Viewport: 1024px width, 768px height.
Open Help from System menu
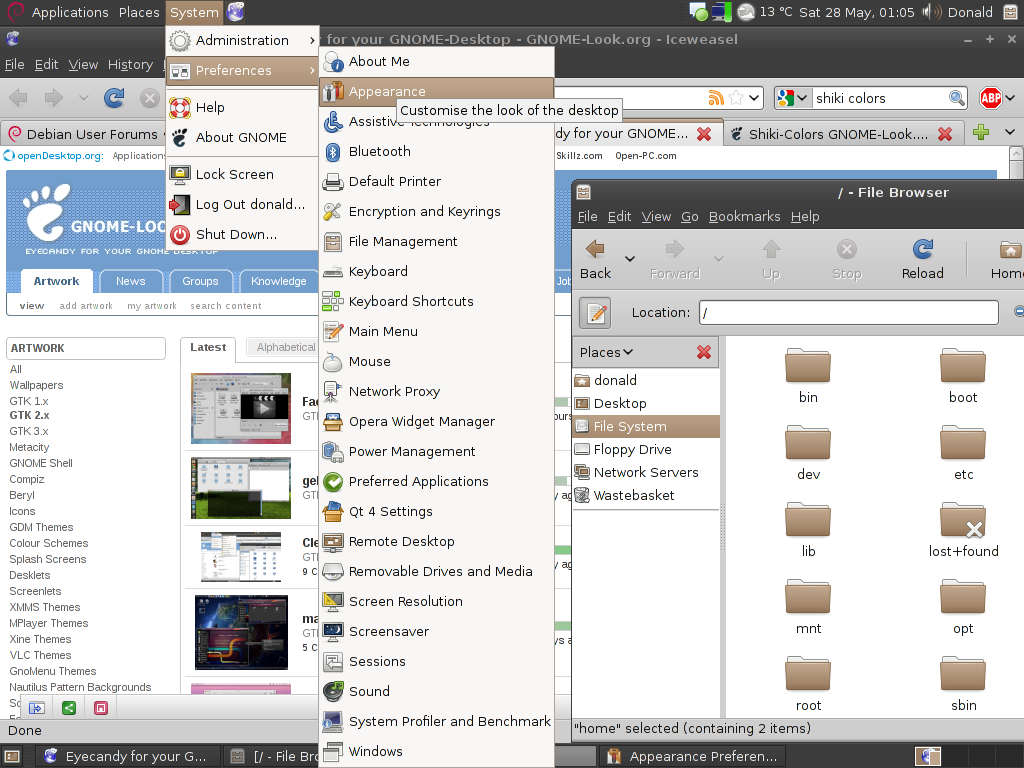click(243, 107)
